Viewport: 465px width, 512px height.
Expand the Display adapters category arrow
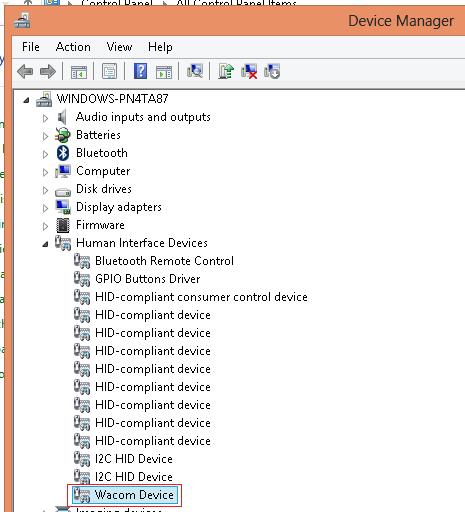[45, 208]
